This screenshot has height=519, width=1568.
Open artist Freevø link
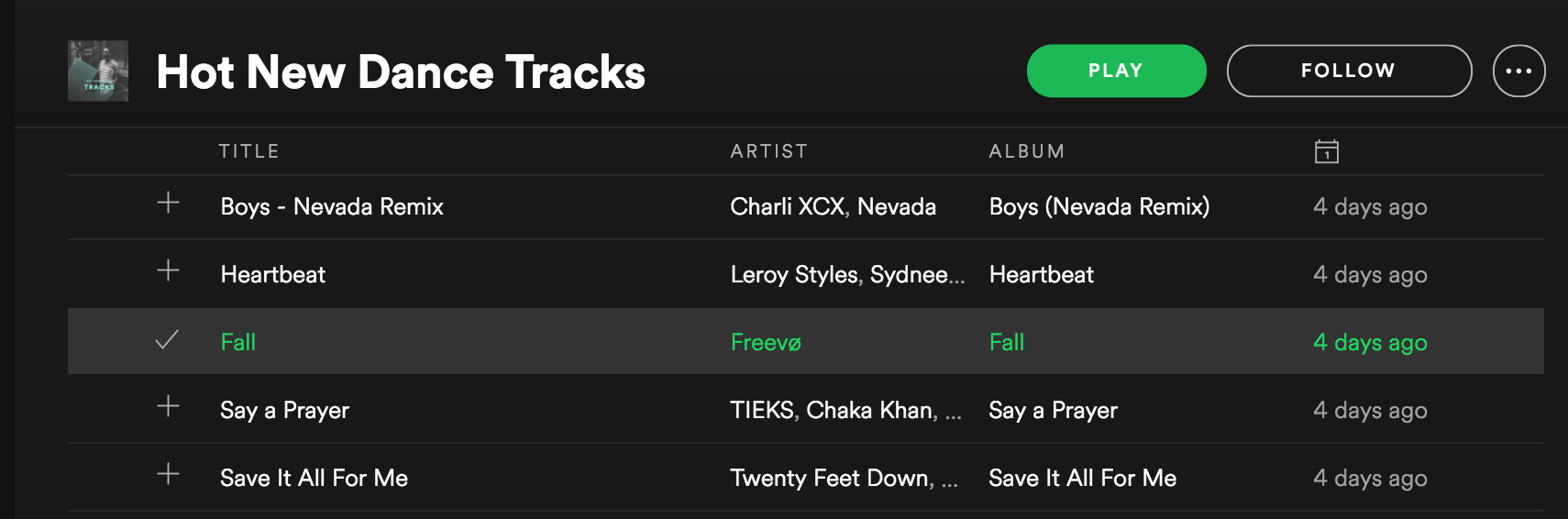[766, 342]
